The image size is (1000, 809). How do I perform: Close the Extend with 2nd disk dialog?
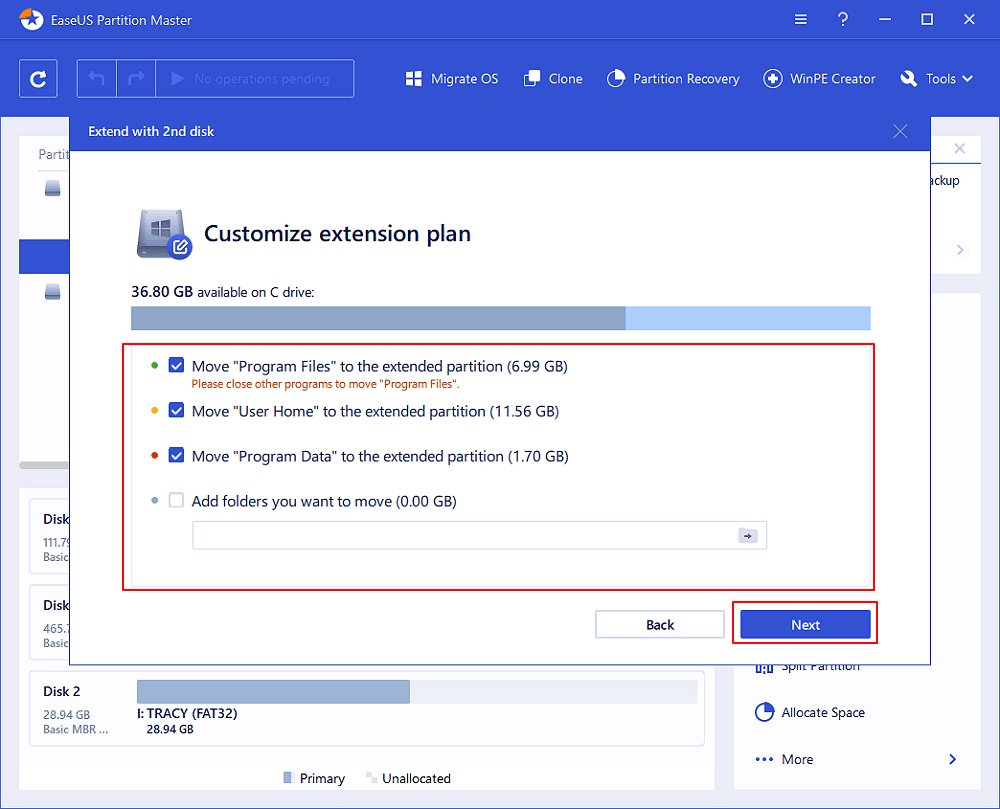900,131
